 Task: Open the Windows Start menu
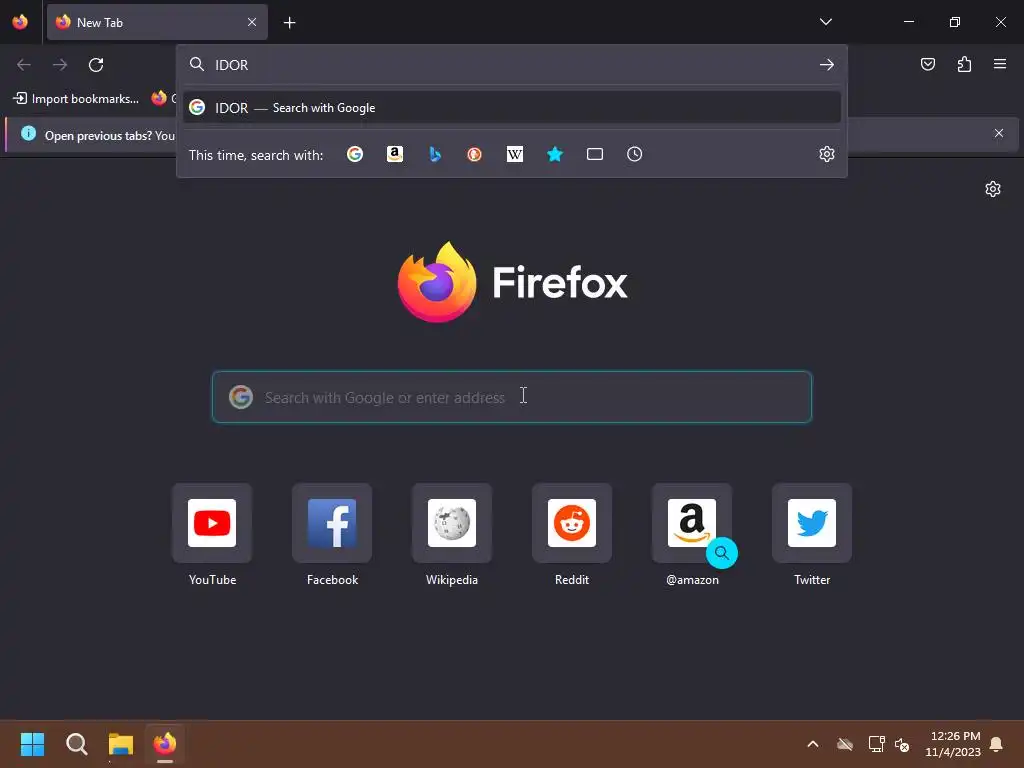[32, 744]
